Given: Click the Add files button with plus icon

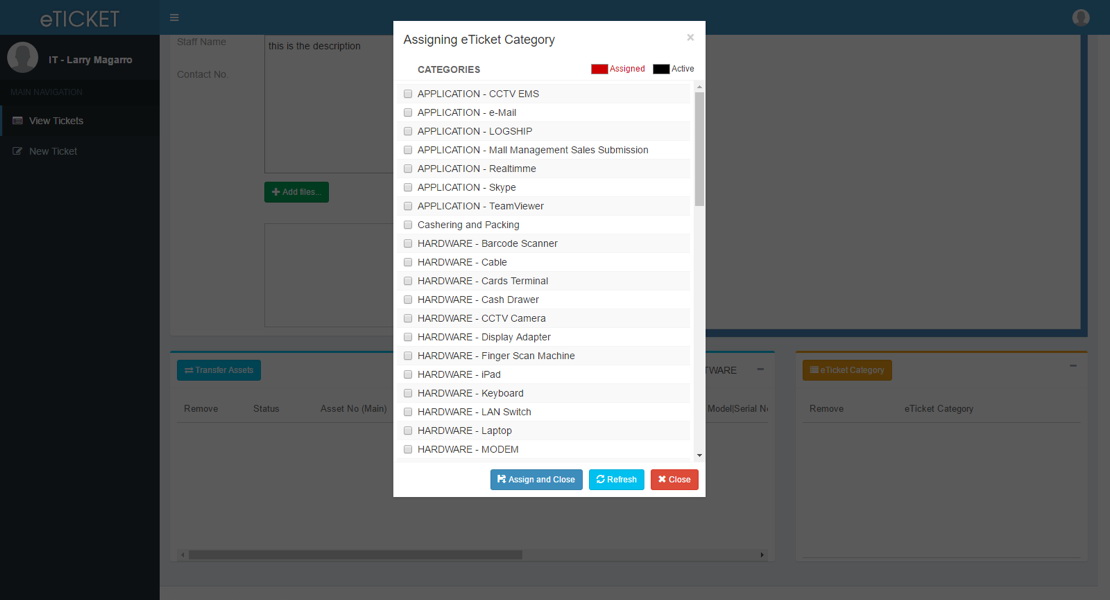Looking at the screenshot, I should [296, 191].
